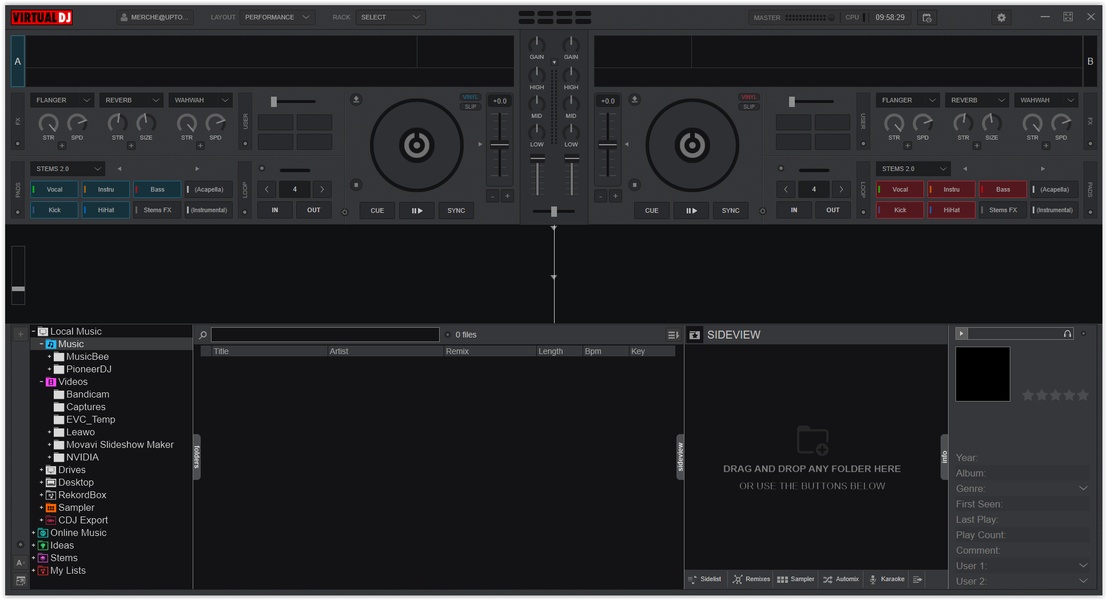
Task: Click the sideview options icon after Karaoke
Action: pyautogui.click(x=917, y=580)
